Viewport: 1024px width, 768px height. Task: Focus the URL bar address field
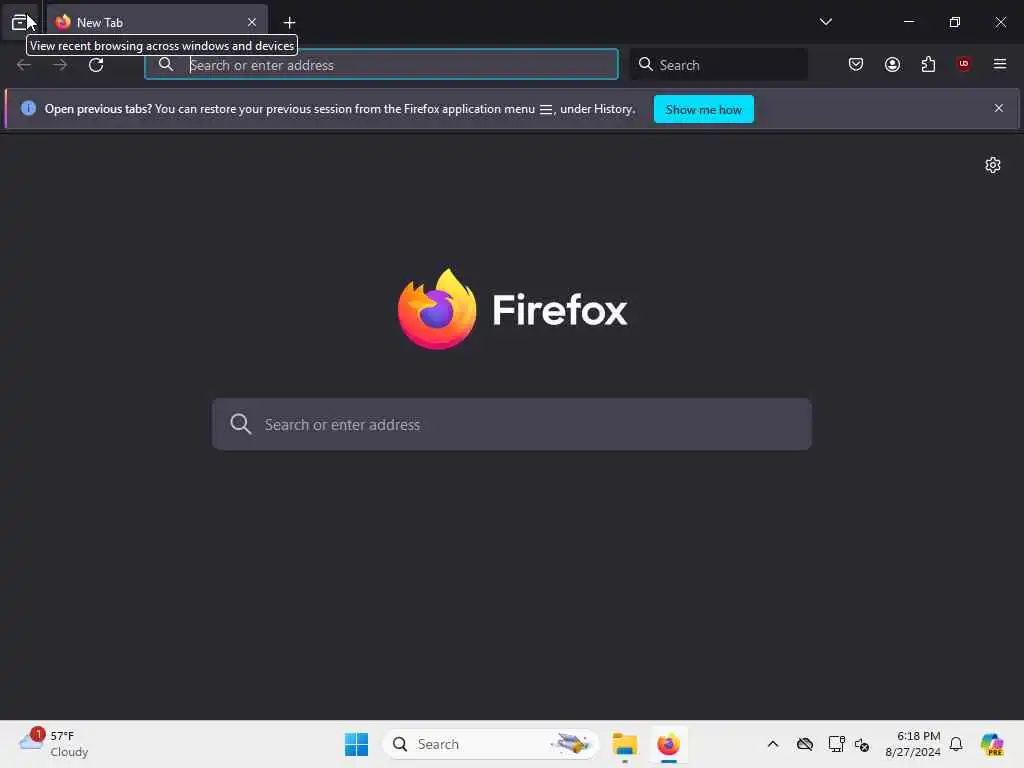pos(381,65)
